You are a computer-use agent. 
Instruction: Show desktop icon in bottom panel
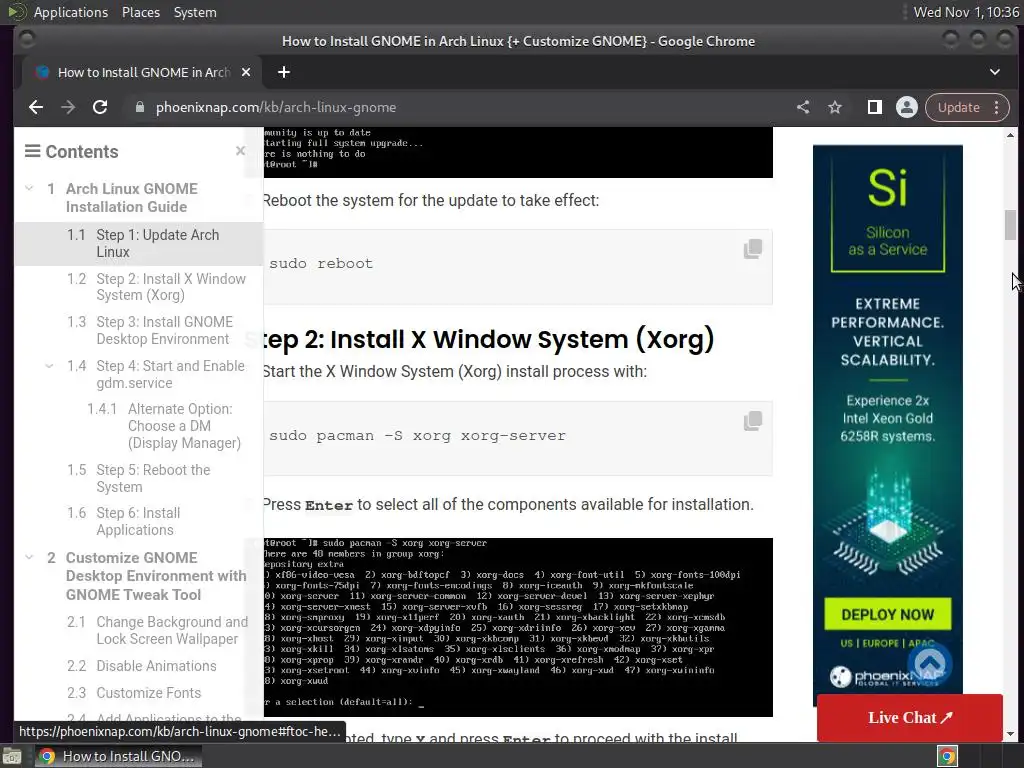11,756
